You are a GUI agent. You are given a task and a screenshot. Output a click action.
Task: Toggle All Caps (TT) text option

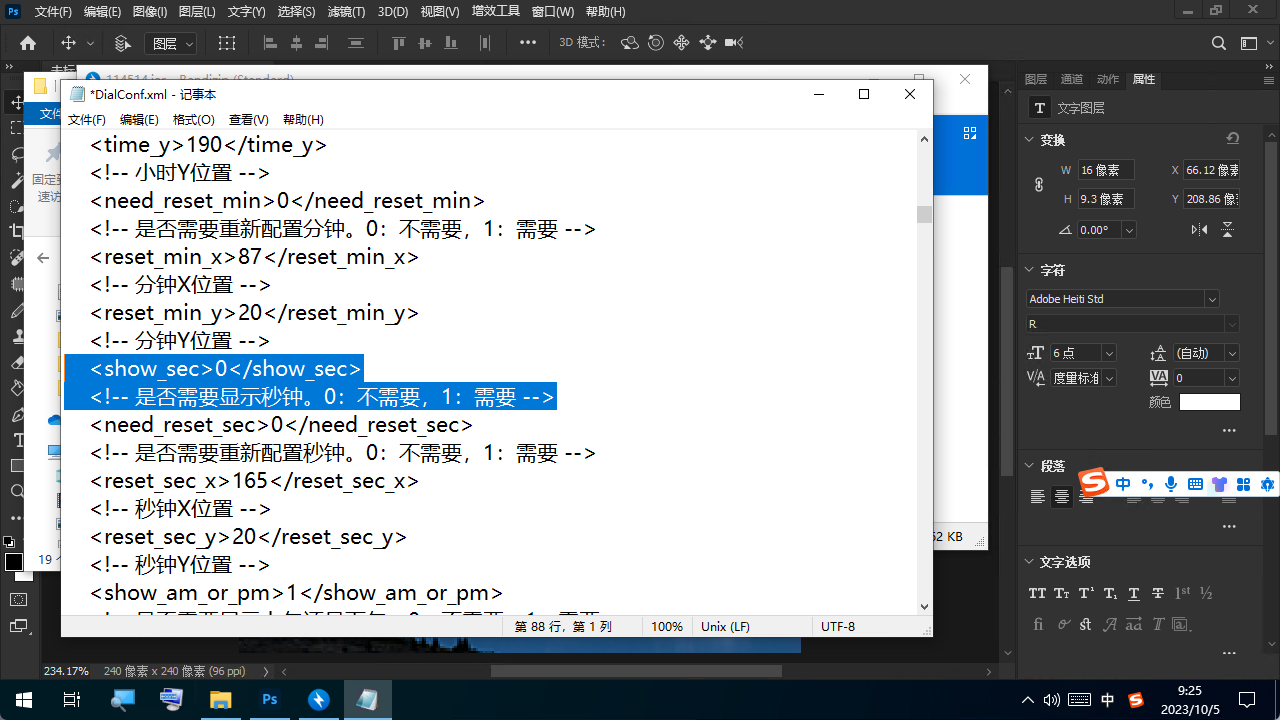coord(1037,593)
